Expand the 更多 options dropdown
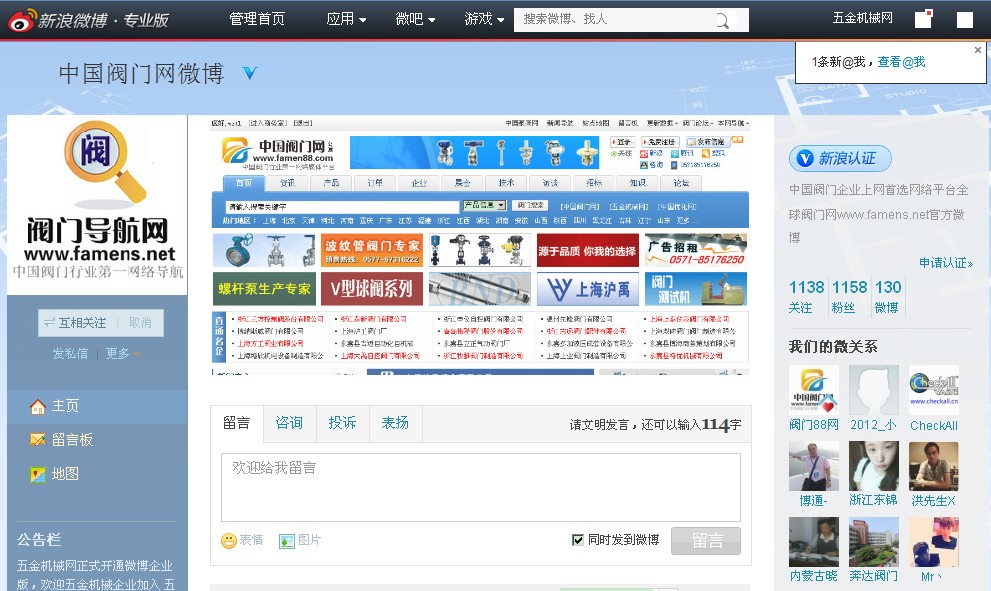 (123, 353)
